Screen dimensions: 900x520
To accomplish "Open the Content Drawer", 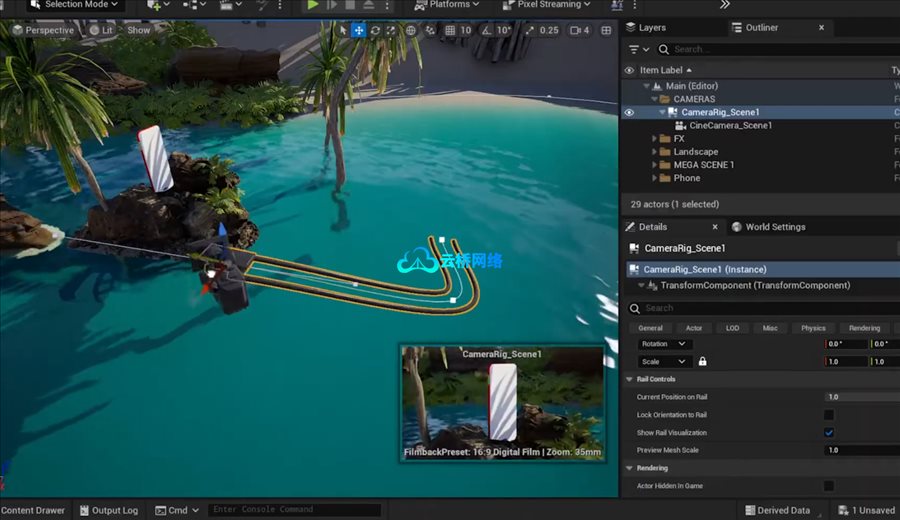I will pos(32,510).
